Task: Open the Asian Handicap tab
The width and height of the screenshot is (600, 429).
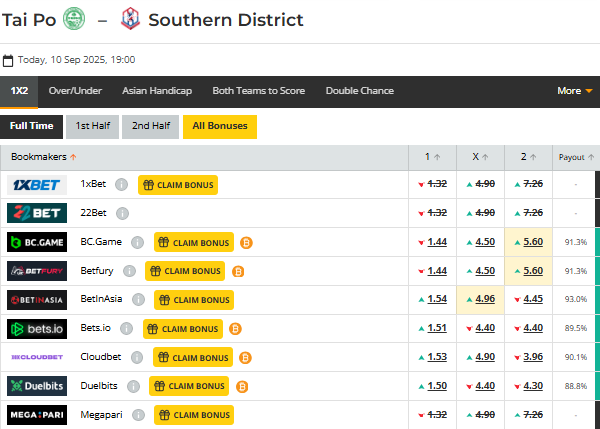Action: point(157,91)
